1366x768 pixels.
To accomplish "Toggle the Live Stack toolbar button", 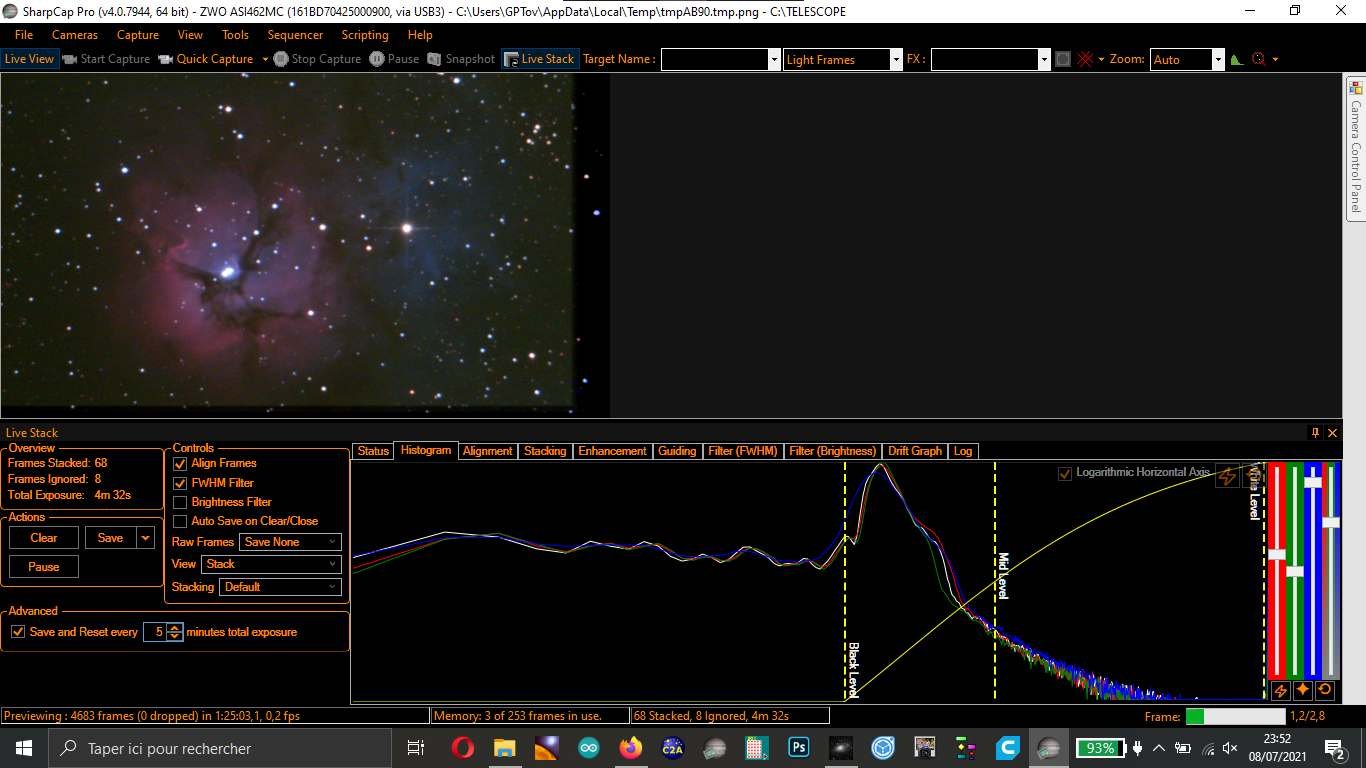I will pyautogui.click(x=539, y=59).
